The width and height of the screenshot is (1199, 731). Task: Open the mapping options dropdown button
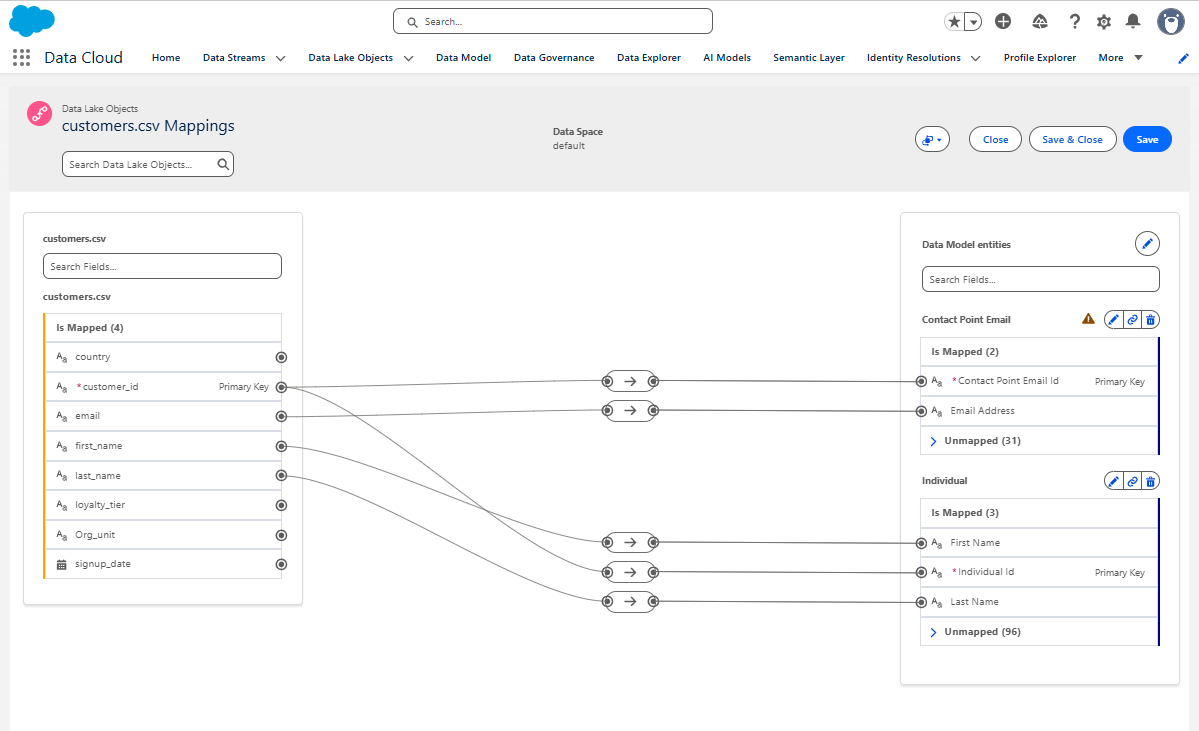click(932, 139)
